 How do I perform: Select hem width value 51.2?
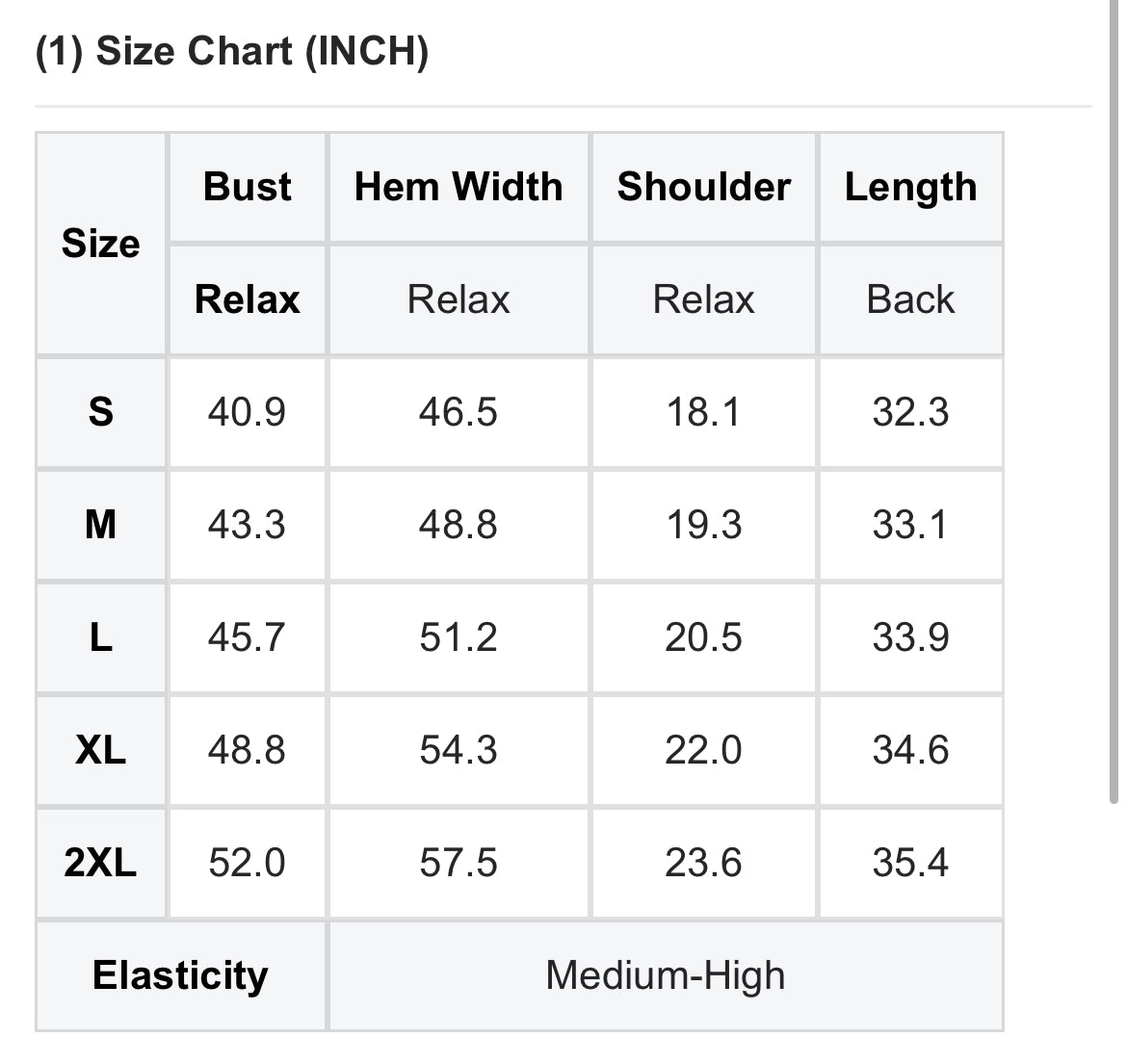tap(459, 637)
